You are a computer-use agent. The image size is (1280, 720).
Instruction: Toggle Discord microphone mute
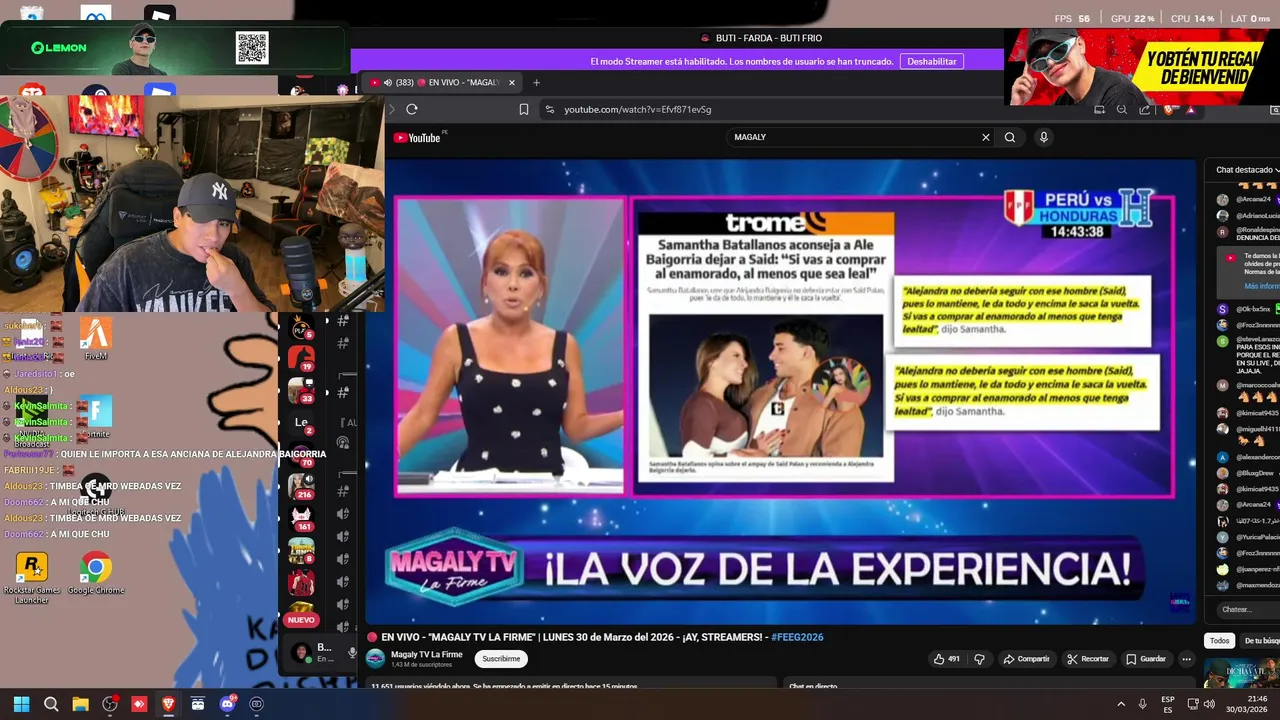click(352, 653)
